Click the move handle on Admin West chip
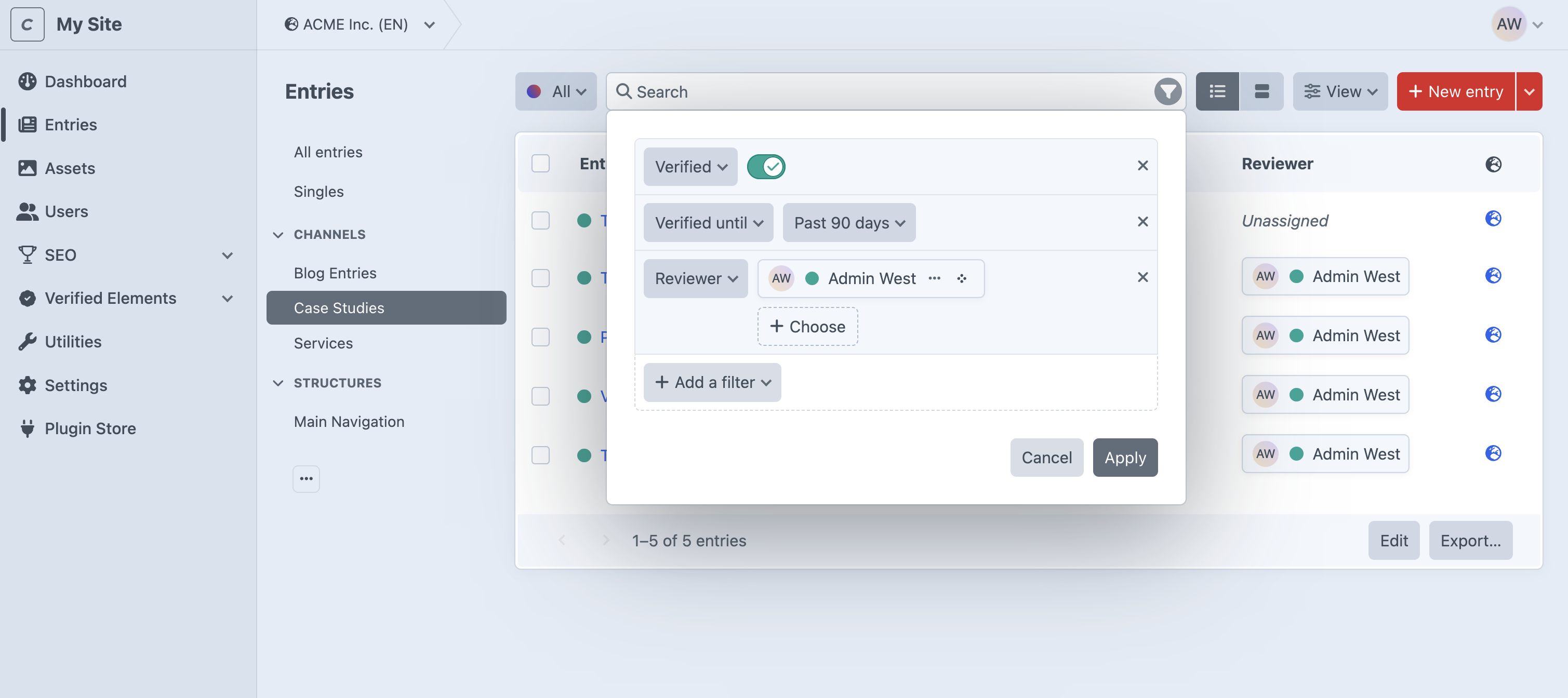The image size is (1568, 698). pos(962,278)
